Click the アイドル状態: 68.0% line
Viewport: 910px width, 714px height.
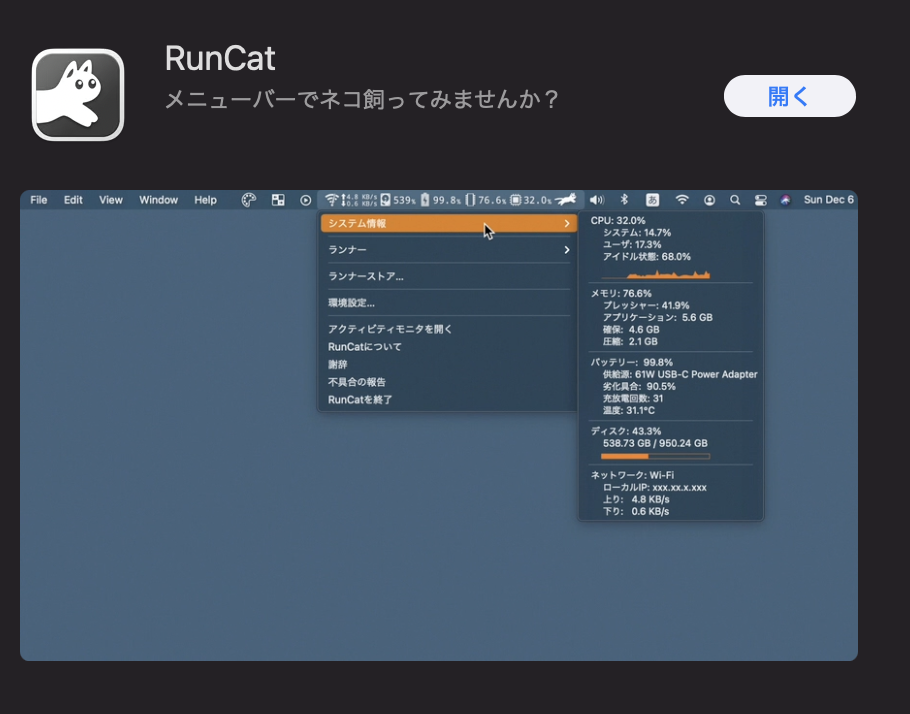[647, 257]
